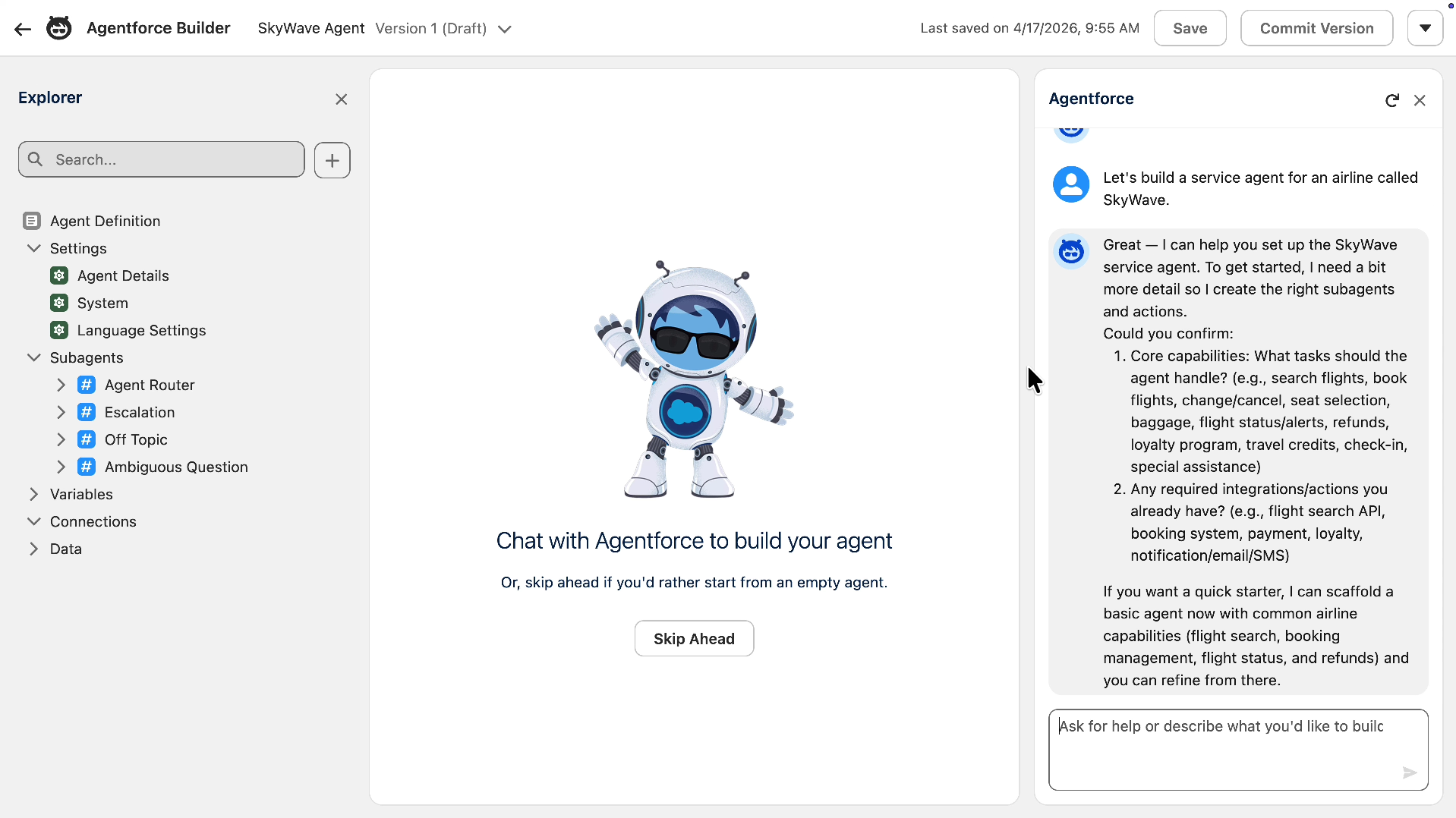Open the version dropdown next to Version 1 (Draft)
The height and width of the screenshot is (818, 1456).
505,29
